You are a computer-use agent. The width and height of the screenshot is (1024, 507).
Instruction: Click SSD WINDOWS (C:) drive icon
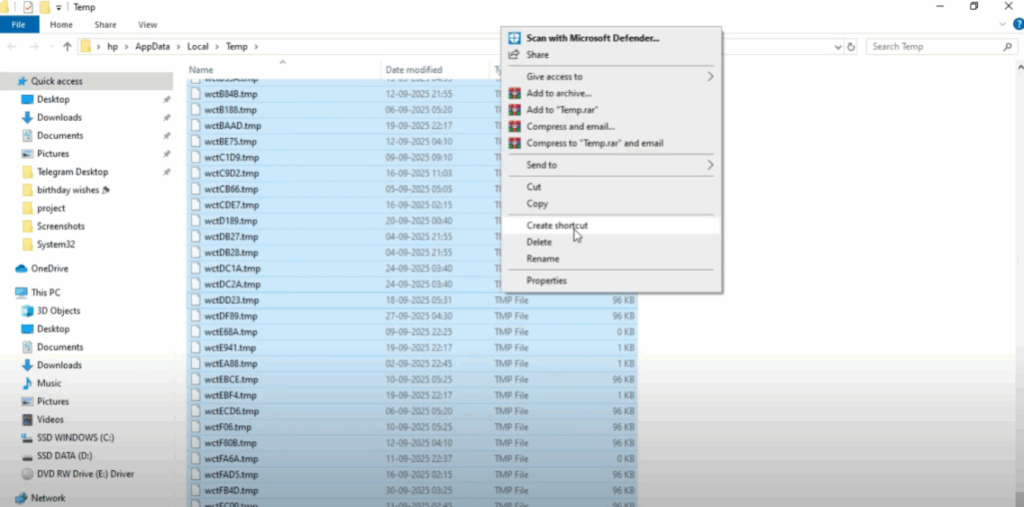coord(27,438)
